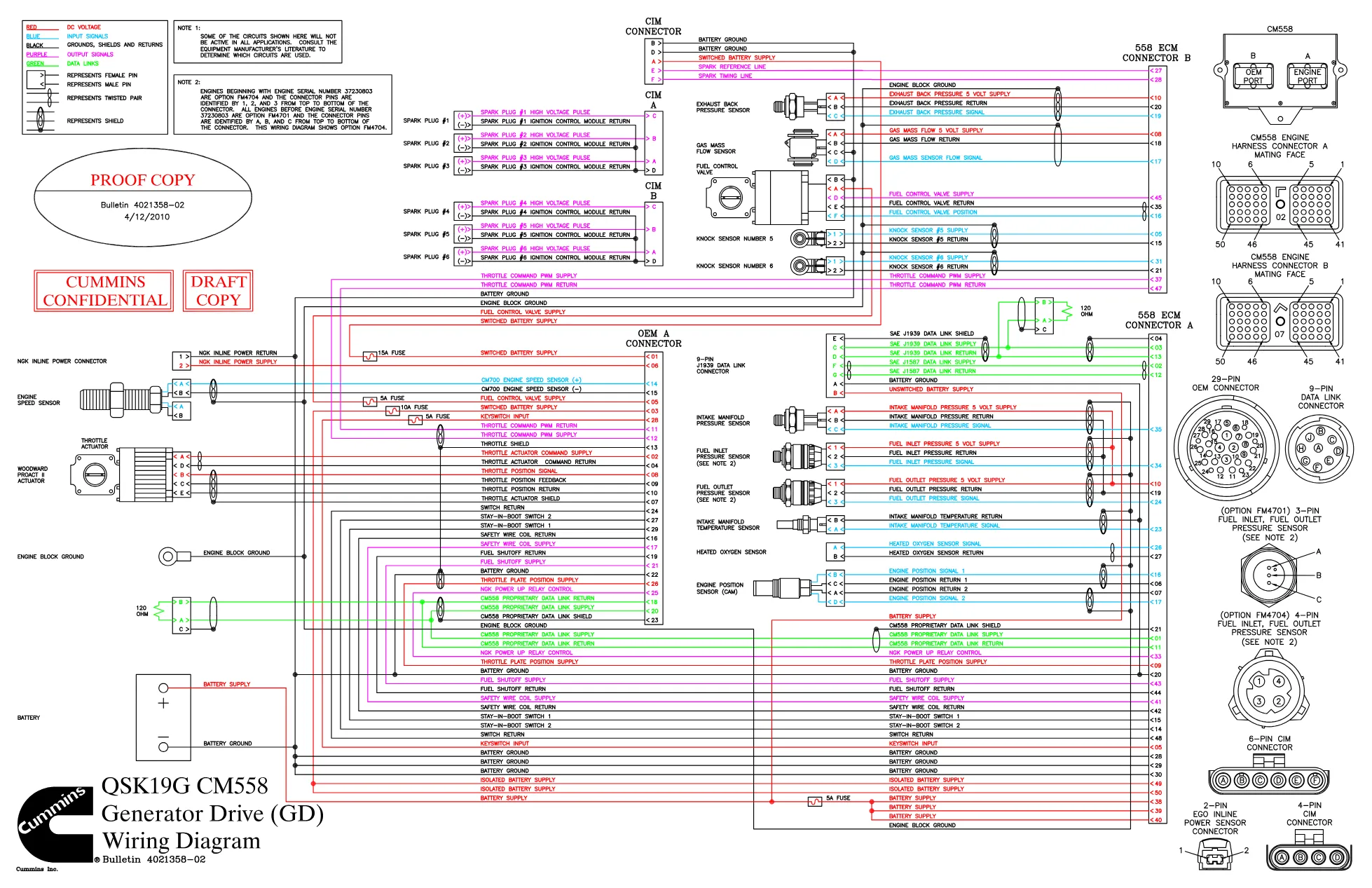Select harness connector A mating face drawing
The image size is (1372, 888).
[x=1280, y=206]
